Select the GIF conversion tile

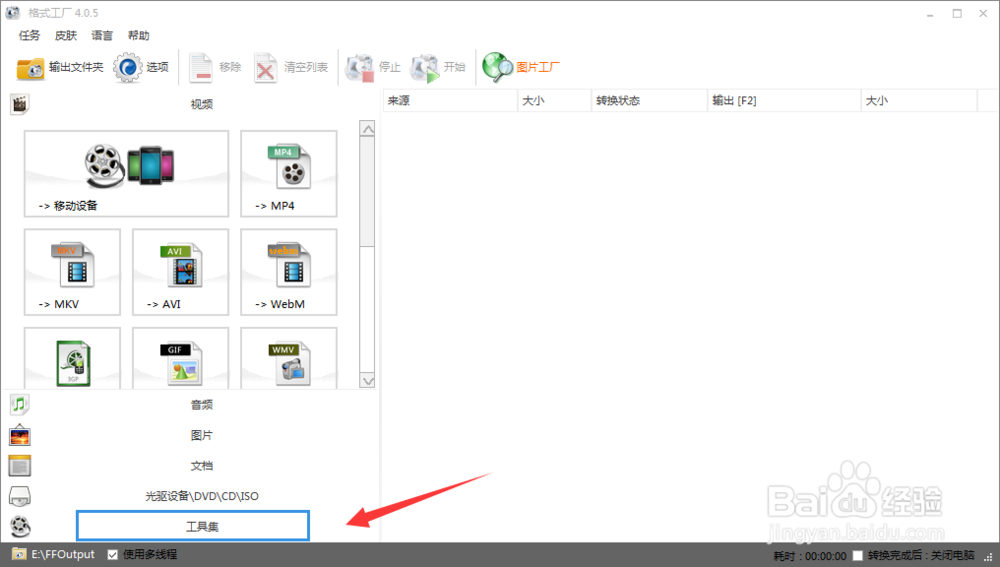point(180,358)
